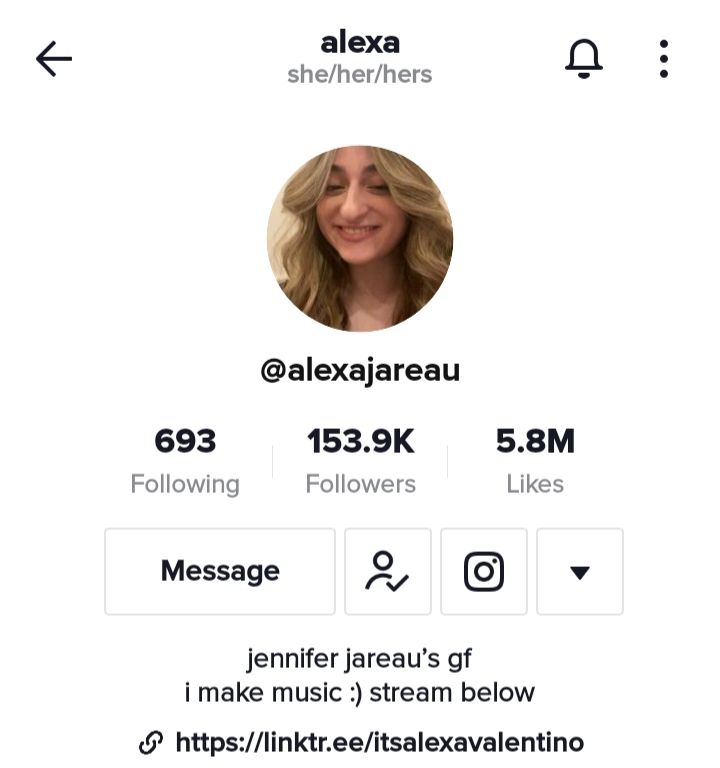
Task: Open the 693 following count
Action: (185, 441)
